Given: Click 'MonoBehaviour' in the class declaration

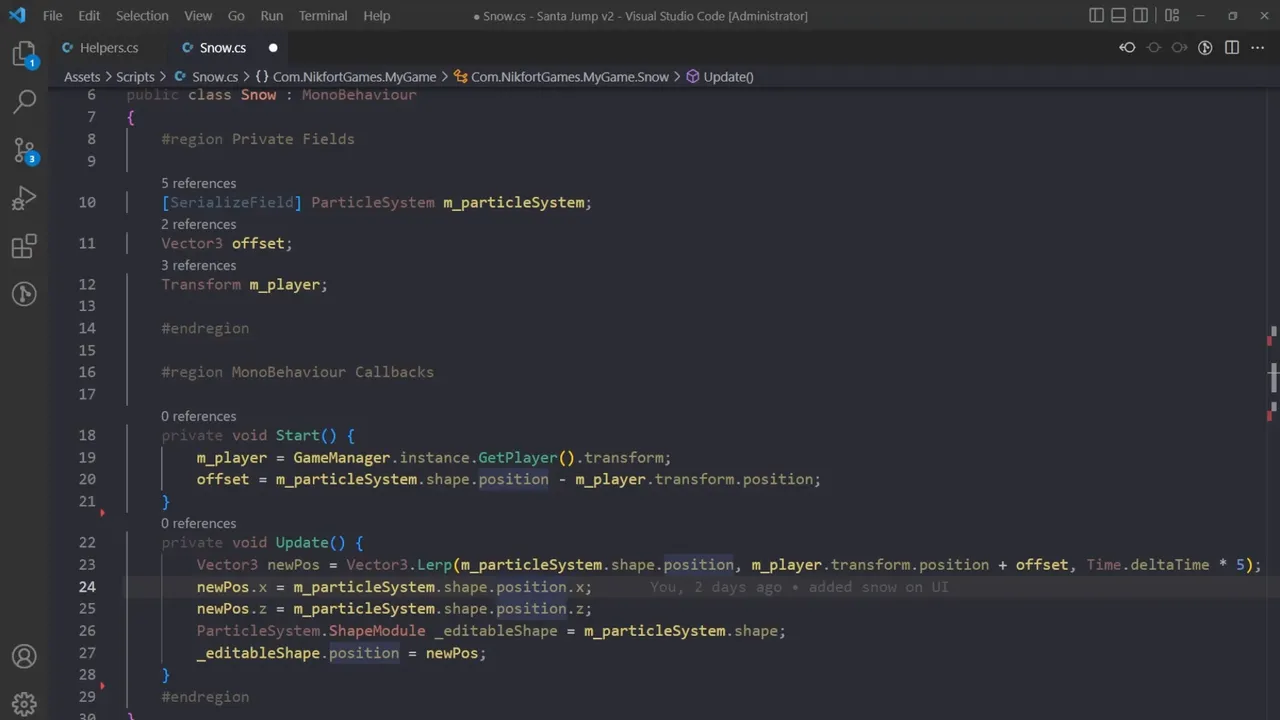Looking at the screenshot, I should click(359, 95).
